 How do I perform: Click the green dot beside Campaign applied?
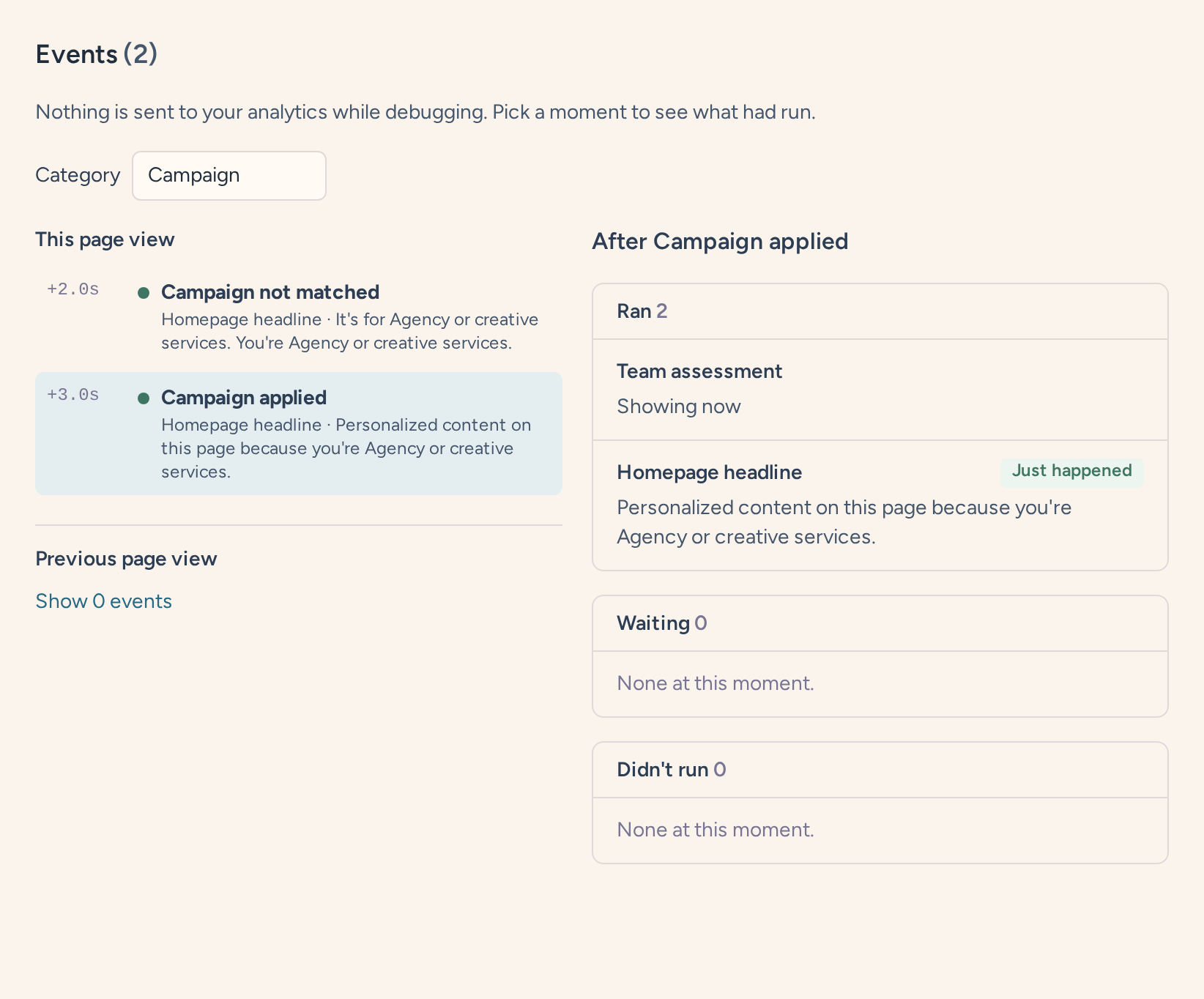pos(144,398)
